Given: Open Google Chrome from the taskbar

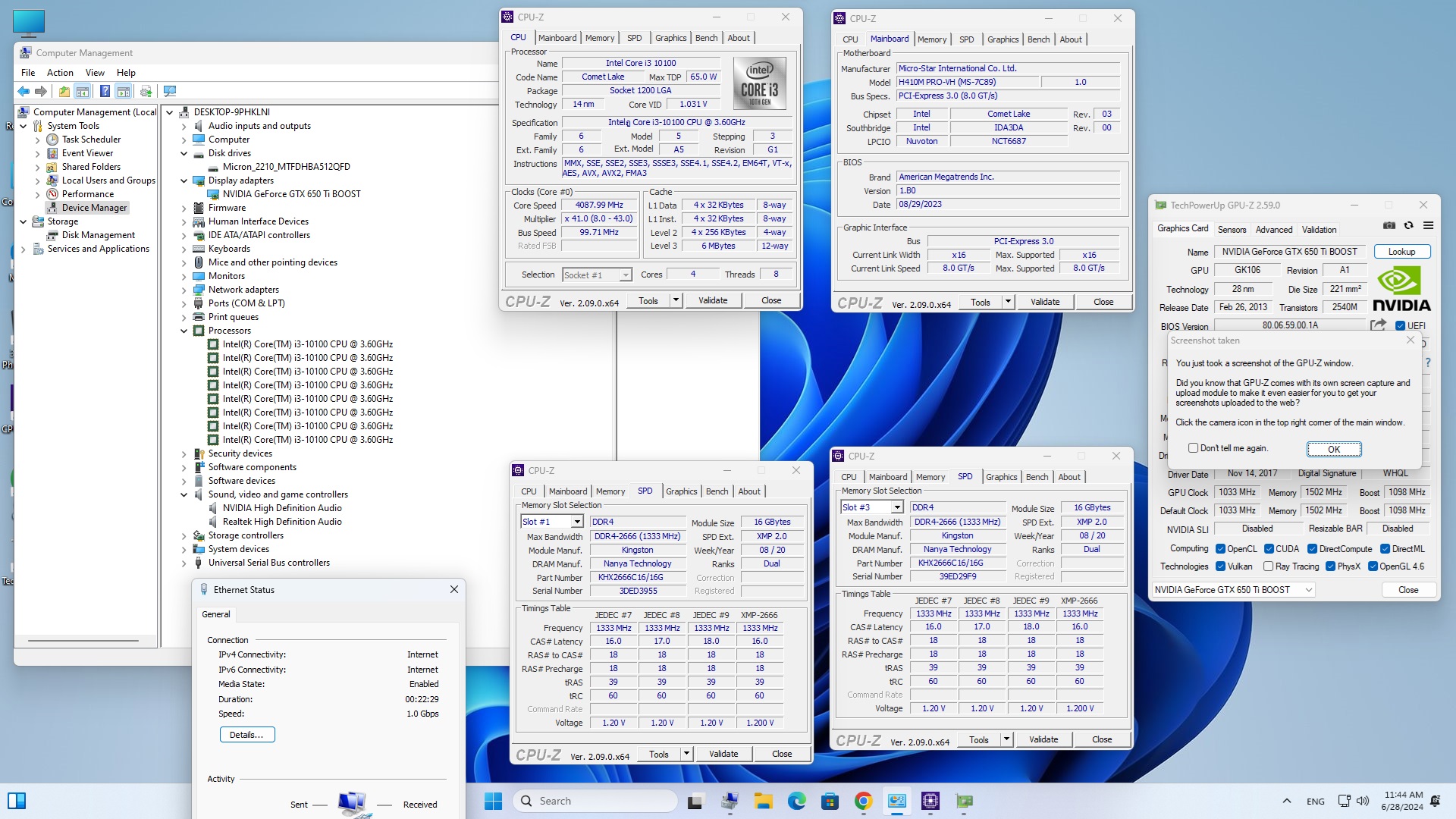Looking at the screenshot, I should 863,801.
